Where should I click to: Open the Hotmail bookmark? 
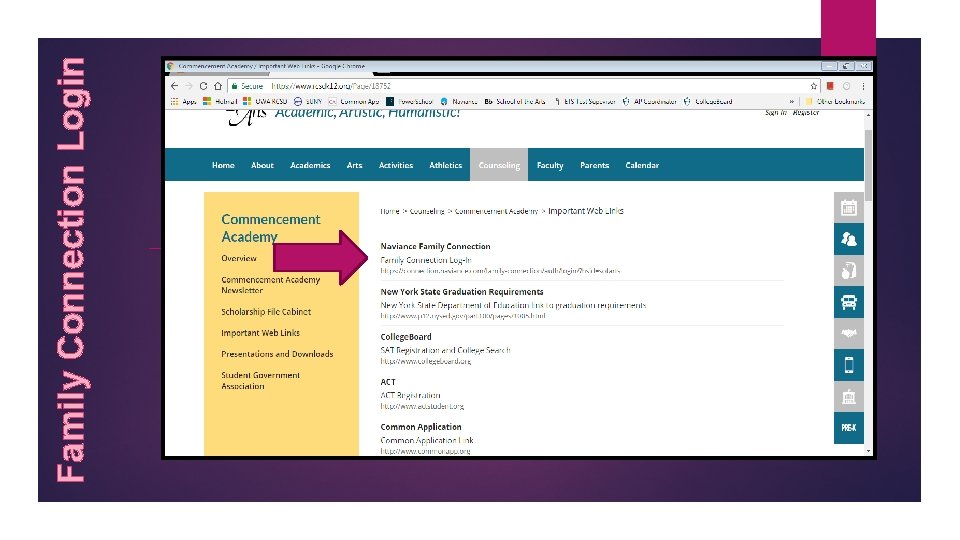point(220,102)
